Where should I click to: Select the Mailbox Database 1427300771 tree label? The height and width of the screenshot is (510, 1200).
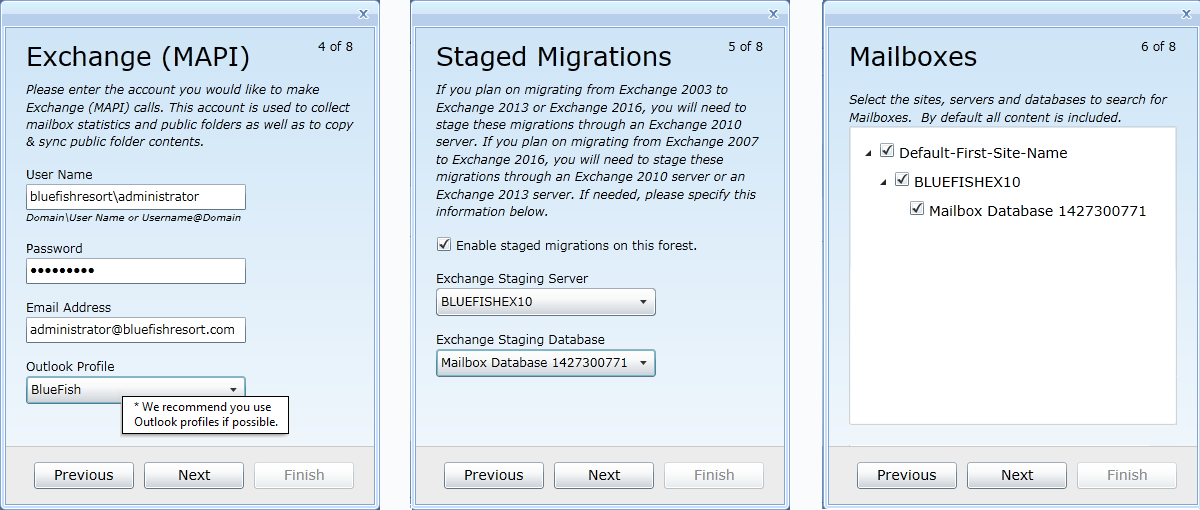(1037, 211)
